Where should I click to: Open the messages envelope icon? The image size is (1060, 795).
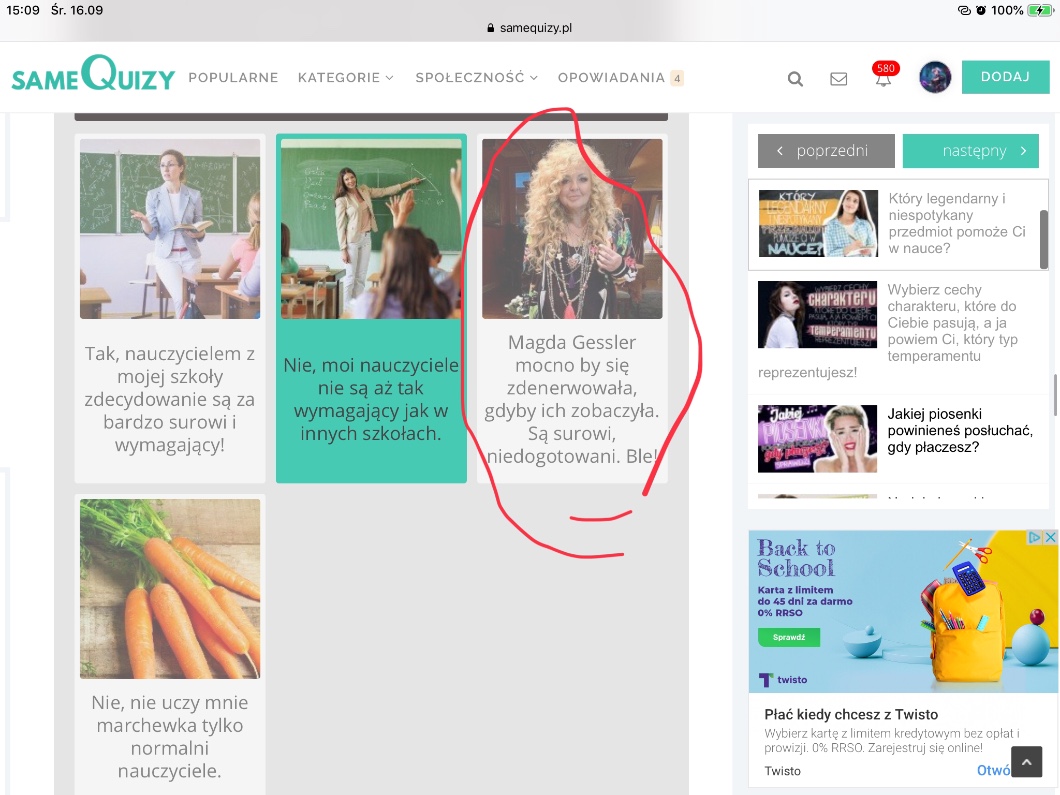pos(839,79)
